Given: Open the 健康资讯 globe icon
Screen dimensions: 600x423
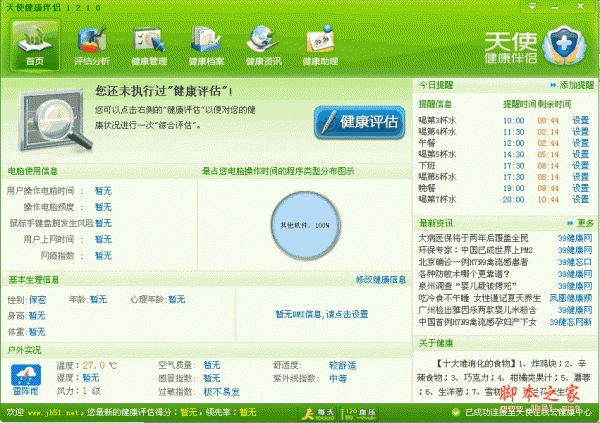Looking at the screenshot, I should 263,45.
